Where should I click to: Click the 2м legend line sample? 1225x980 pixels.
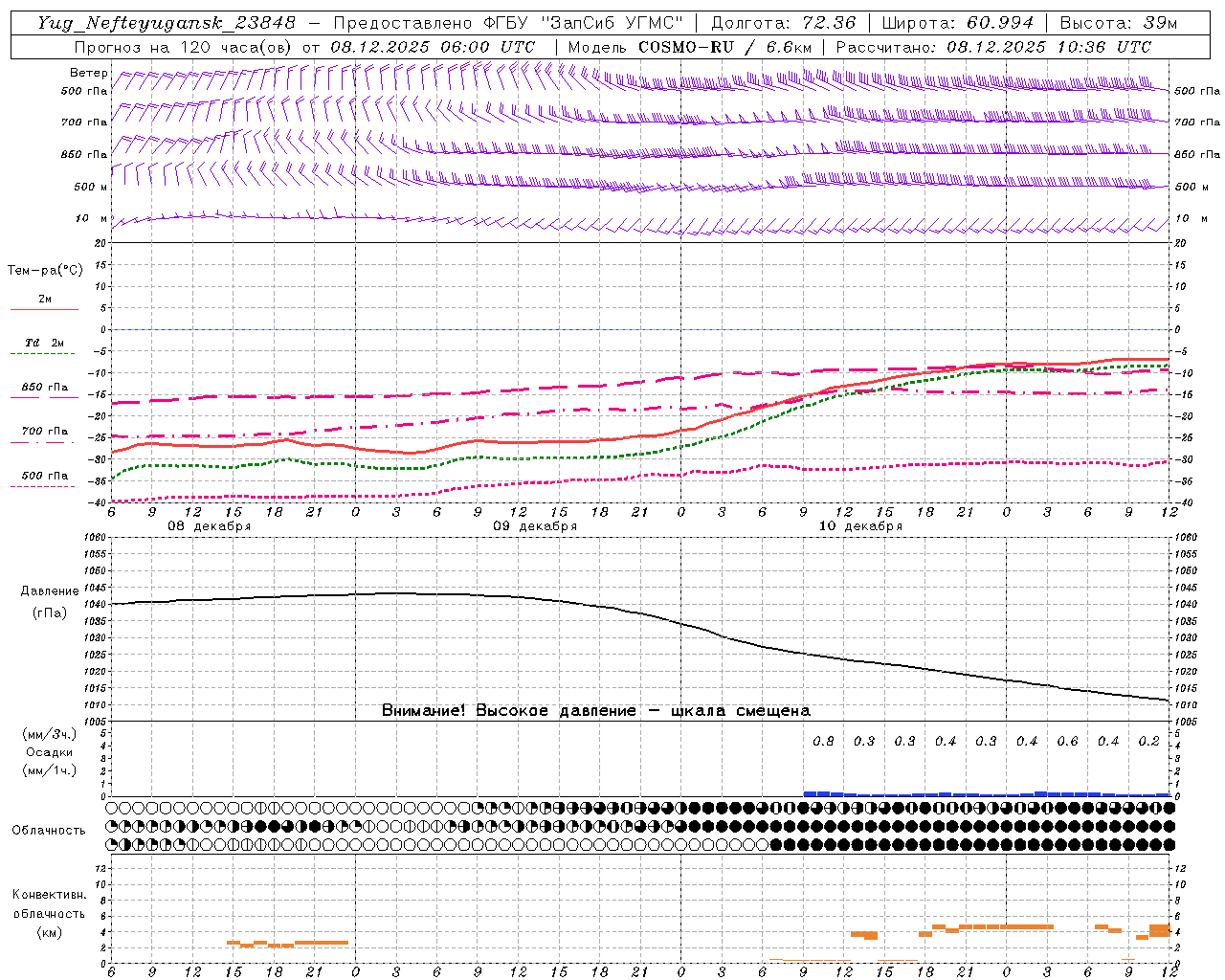(x=44, y=310)
